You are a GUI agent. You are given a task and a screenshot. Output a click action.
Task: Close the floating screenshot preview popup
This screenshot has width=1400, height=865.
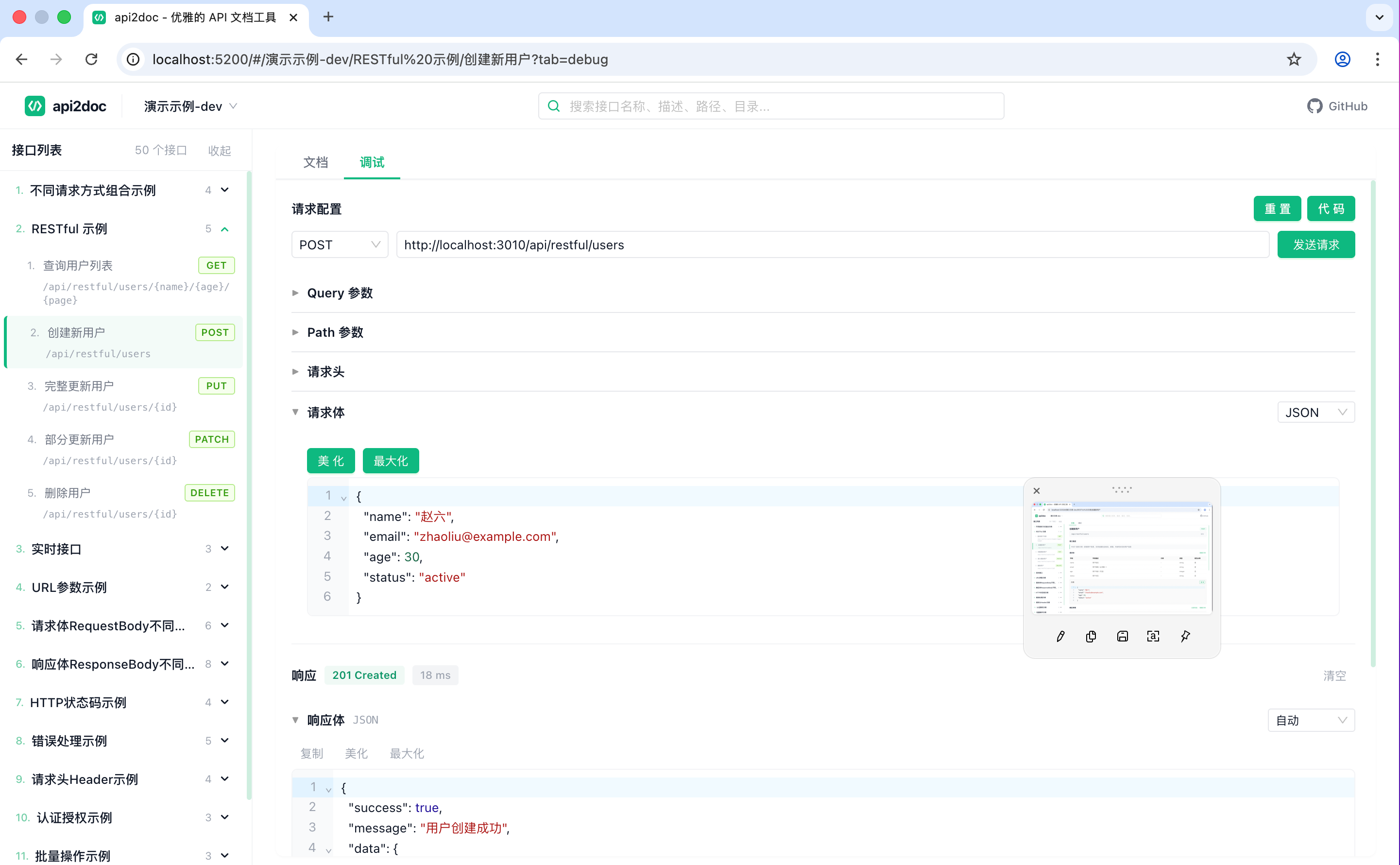point(1036,491)
